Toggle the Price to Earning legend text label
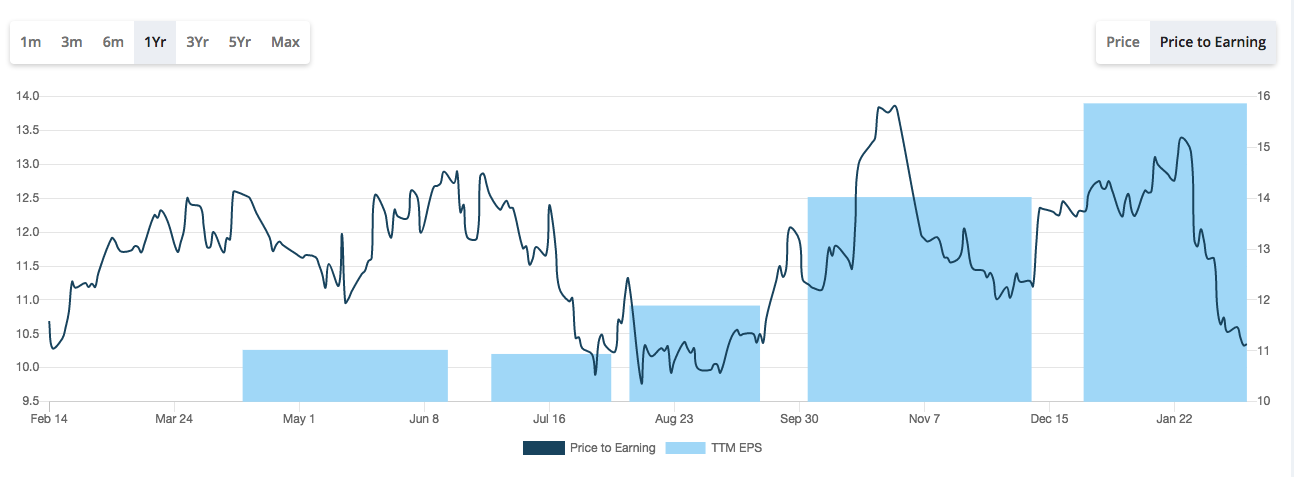The height and width of the screenshot is (477, 1294). coord(612,448)
